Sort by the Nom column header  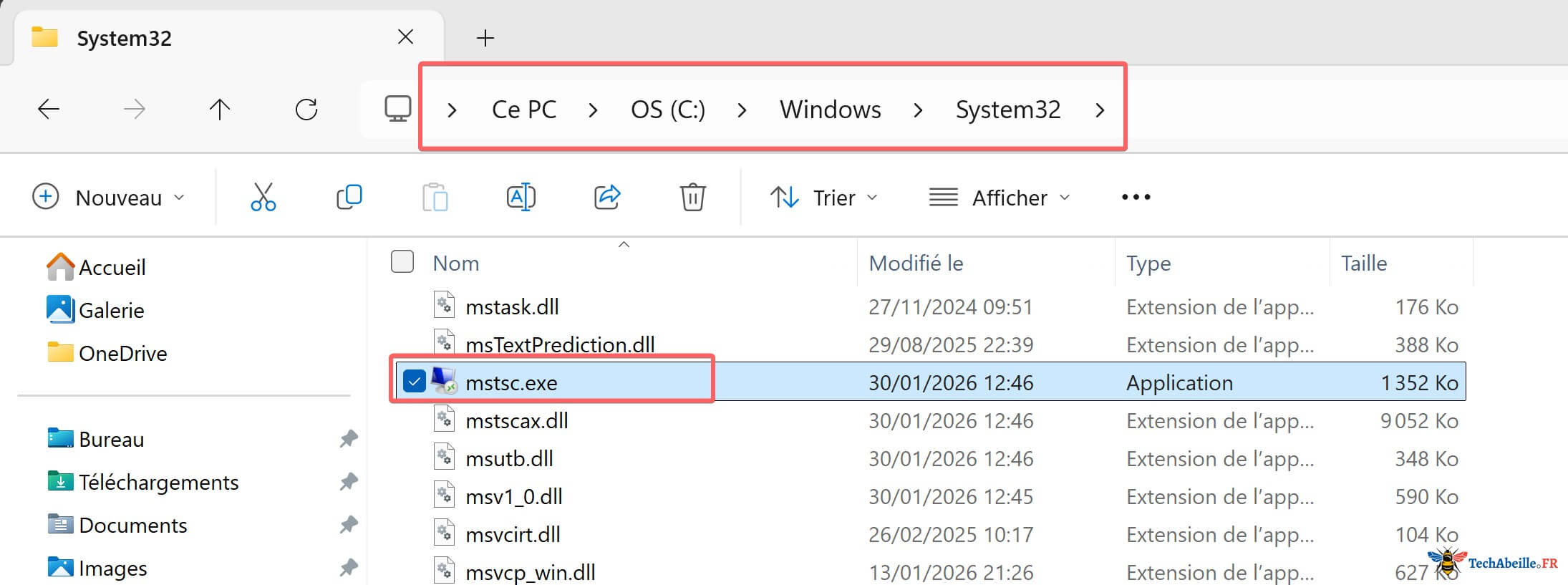pos(456,264)
